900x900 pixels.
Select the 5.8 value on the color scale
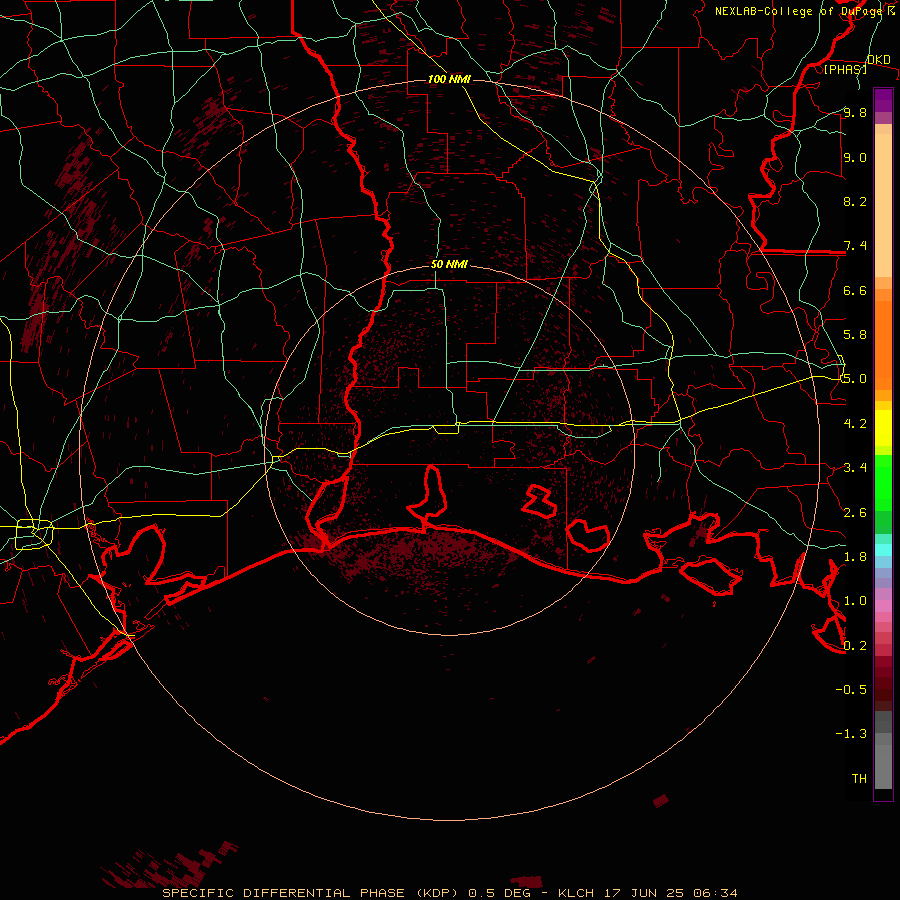tap(855, 335)
